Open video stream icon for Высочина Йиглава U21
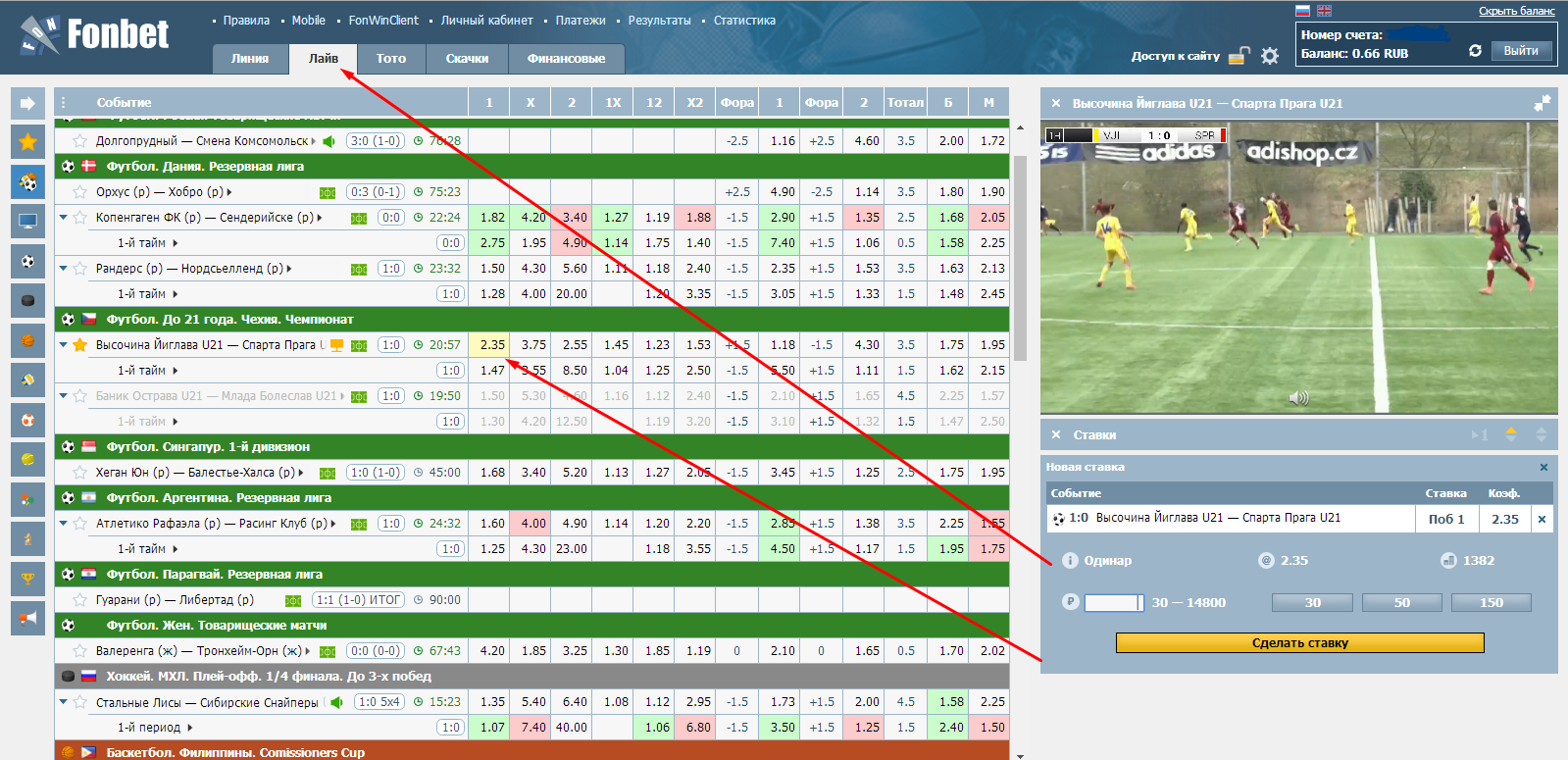Screen dimensions: 1568x760 337,345
